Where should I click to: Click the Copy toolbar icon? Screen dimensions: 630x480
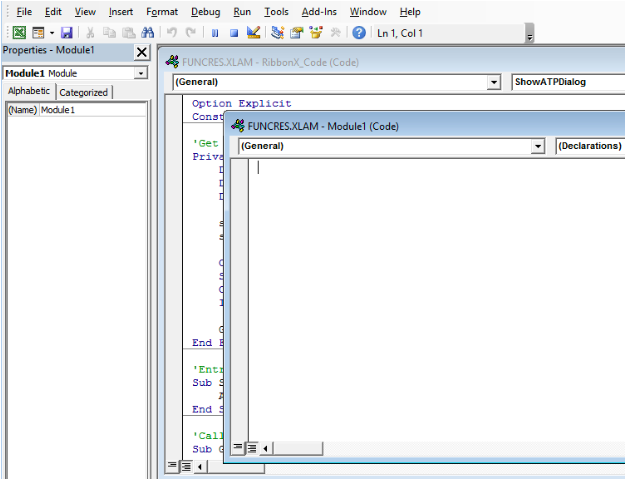(109, 33)
